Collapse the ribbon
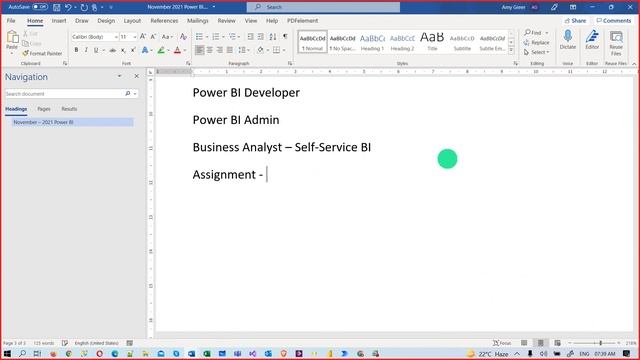The width and height of the screenshot is (640, 360). point(634,64)
